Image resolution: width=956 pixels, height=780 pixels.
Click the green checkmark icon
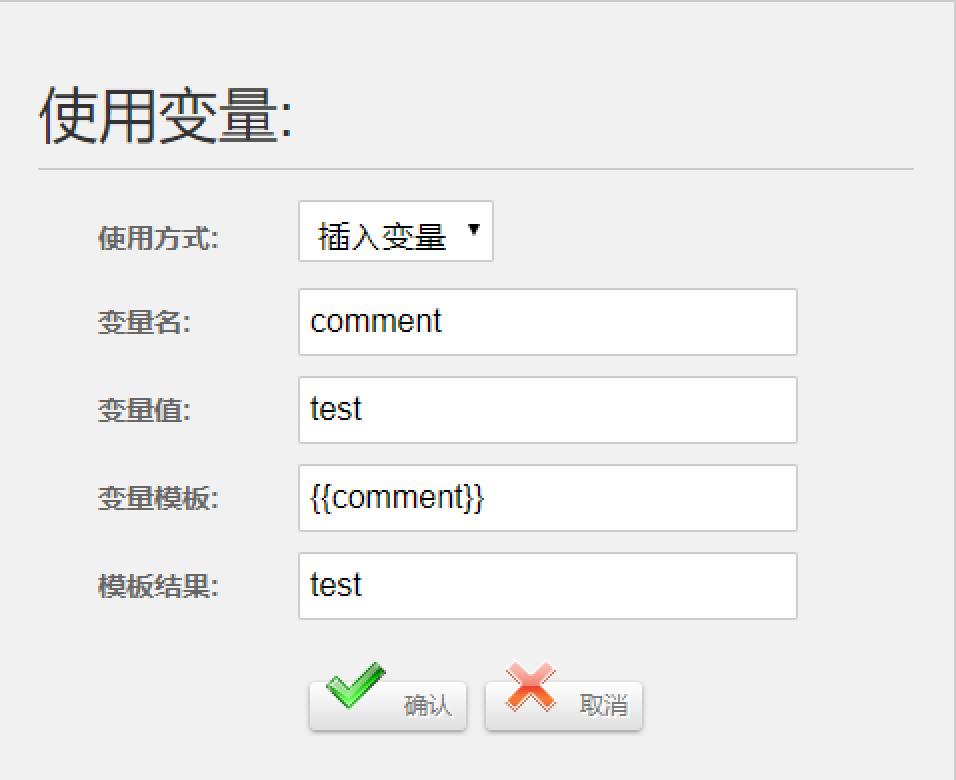355,685
